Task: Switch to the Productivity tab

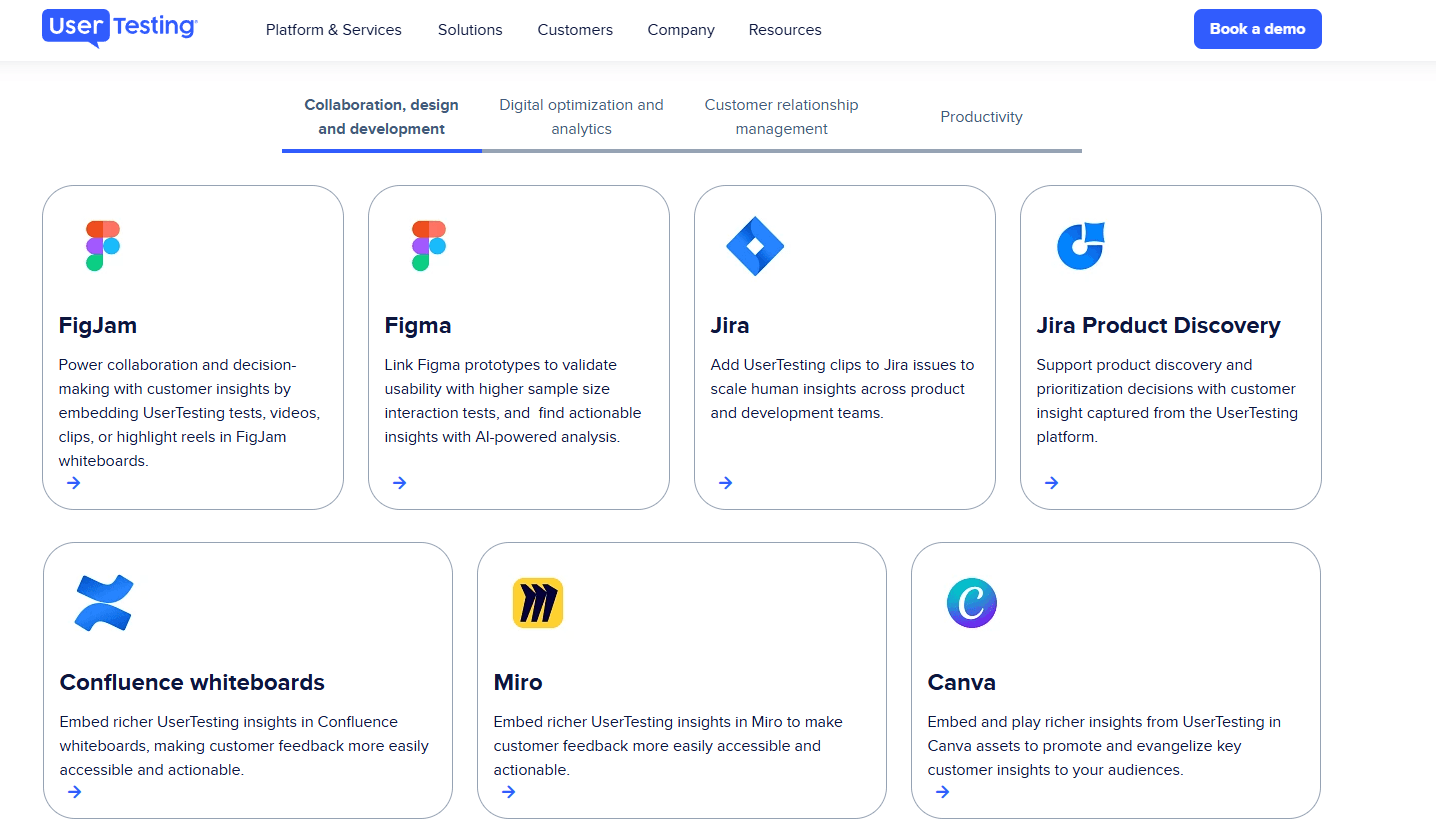Action: click(982, 117)
